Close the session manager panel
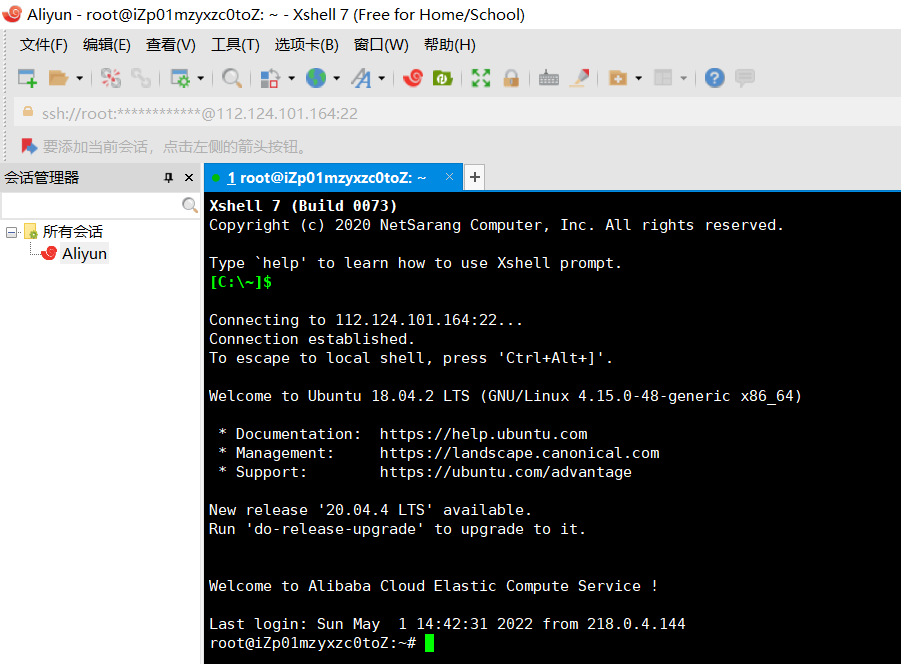The image size is (901, 664). click(188, 178)
